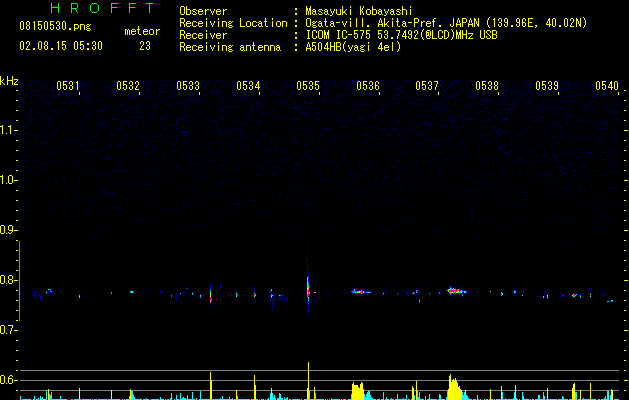Screen dimensions: 629x400
Task: Click the Receiving antenna label
Action: click(x=230, y=47)
